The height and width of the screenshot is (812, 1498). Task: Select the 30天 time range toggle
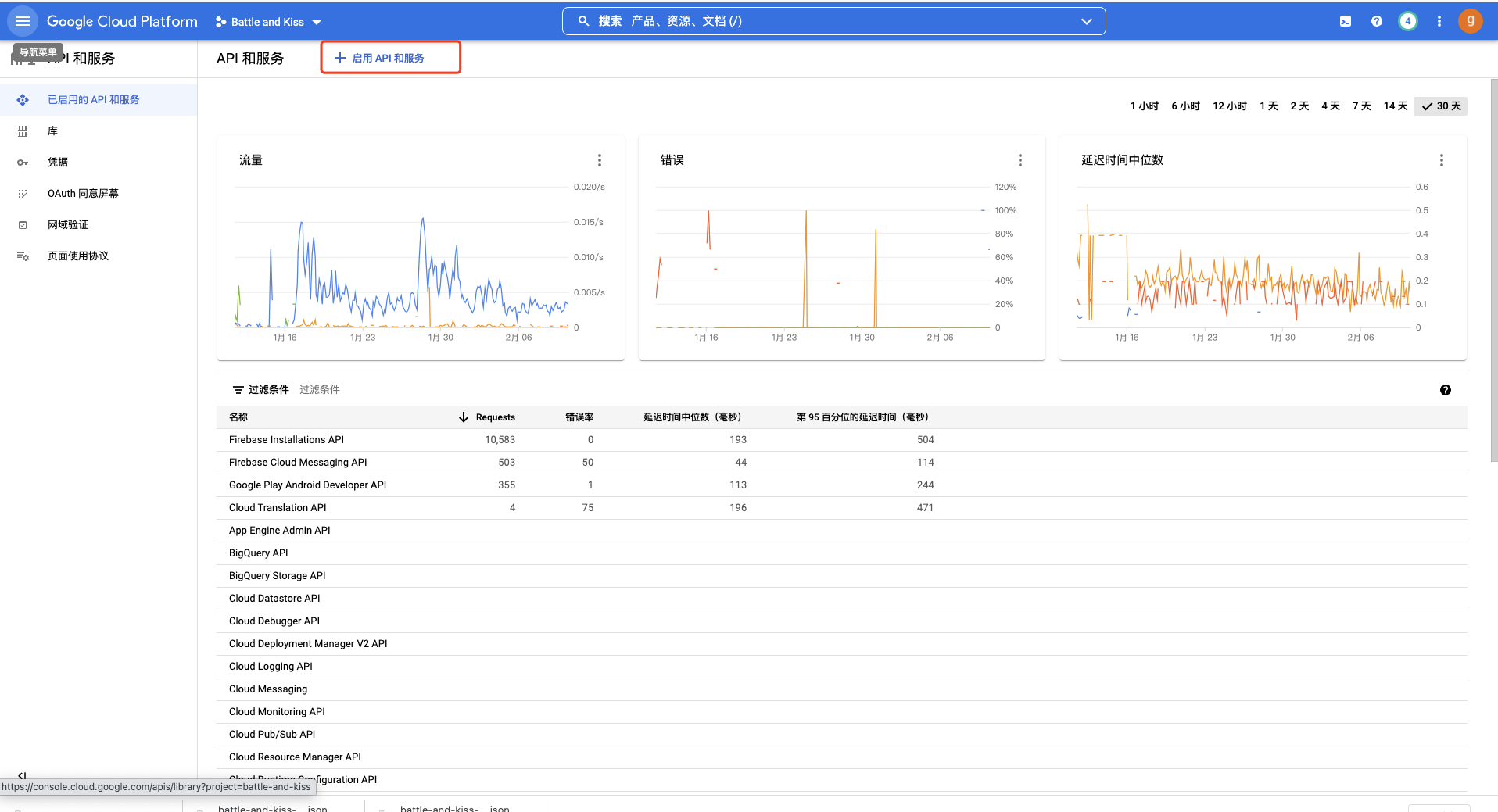coord(1440,106)
